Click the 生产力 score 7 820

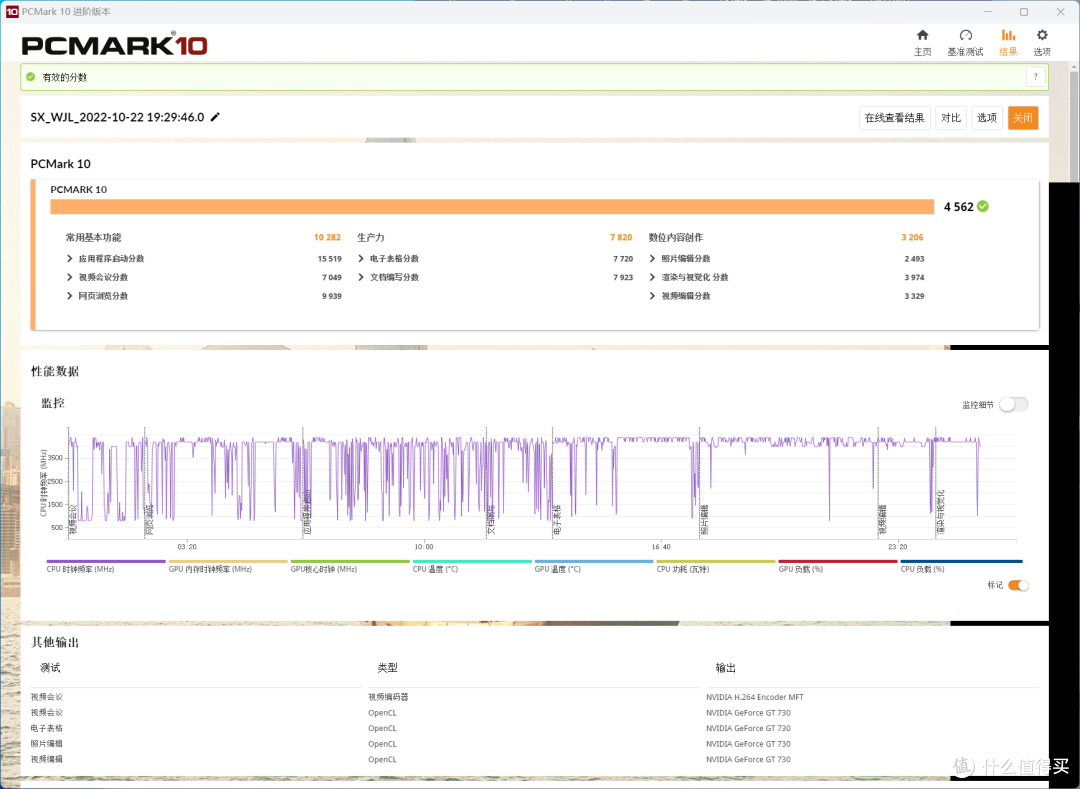pyautogui.click(x=621, y=238)
